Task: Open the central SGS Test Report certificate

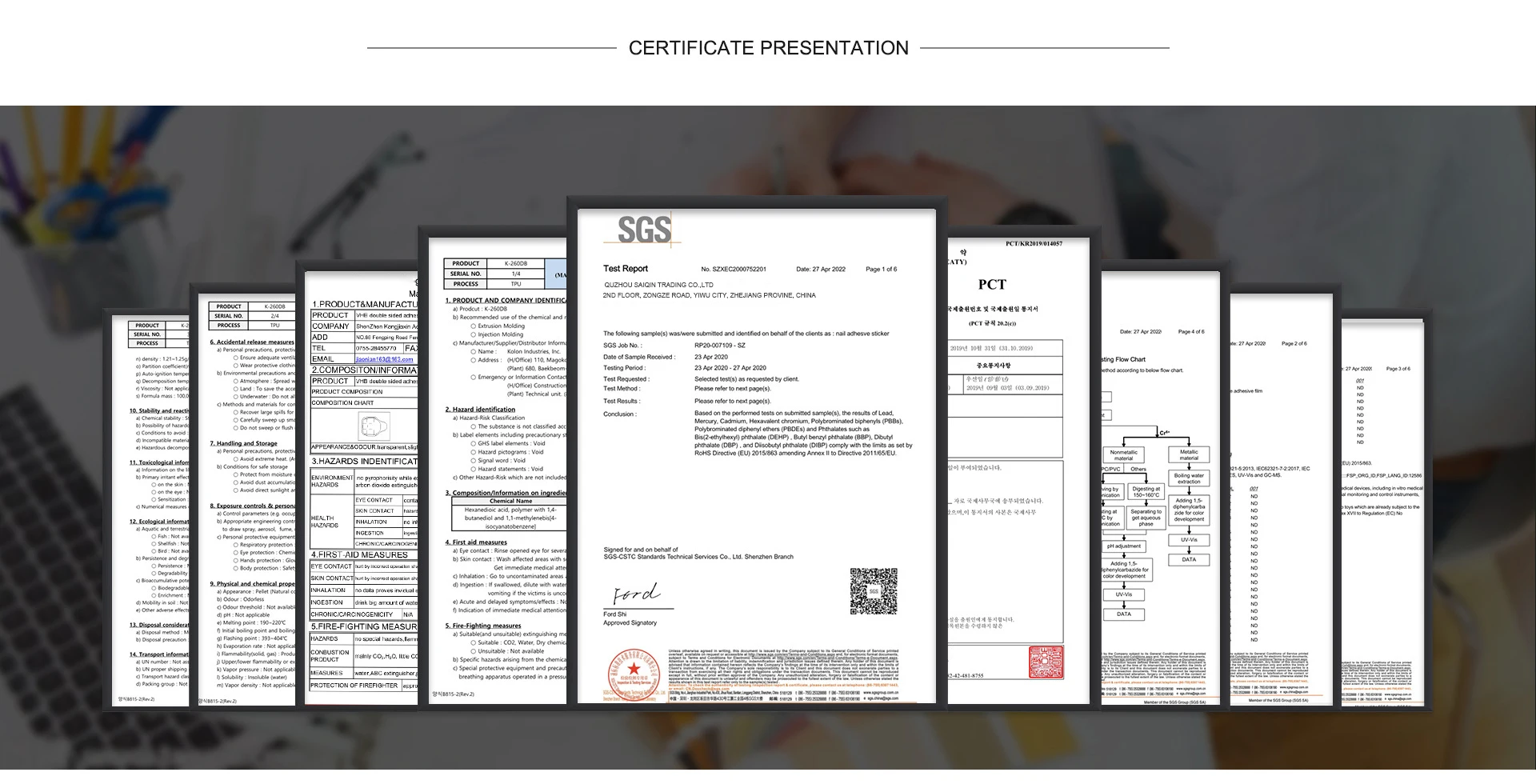Action: (756, 456)
